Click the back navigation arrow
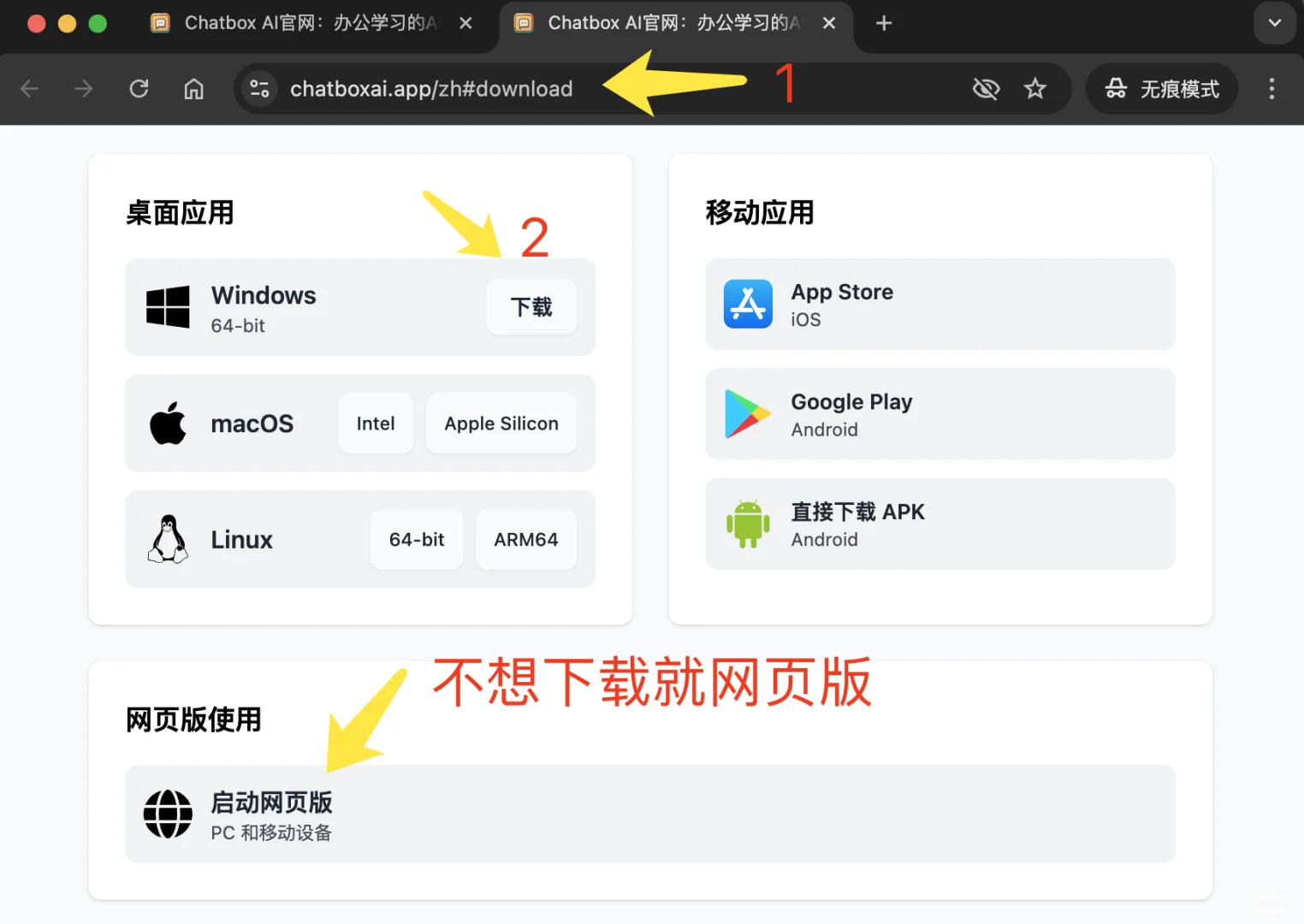 pyautogui.click(x=29, y=88)
